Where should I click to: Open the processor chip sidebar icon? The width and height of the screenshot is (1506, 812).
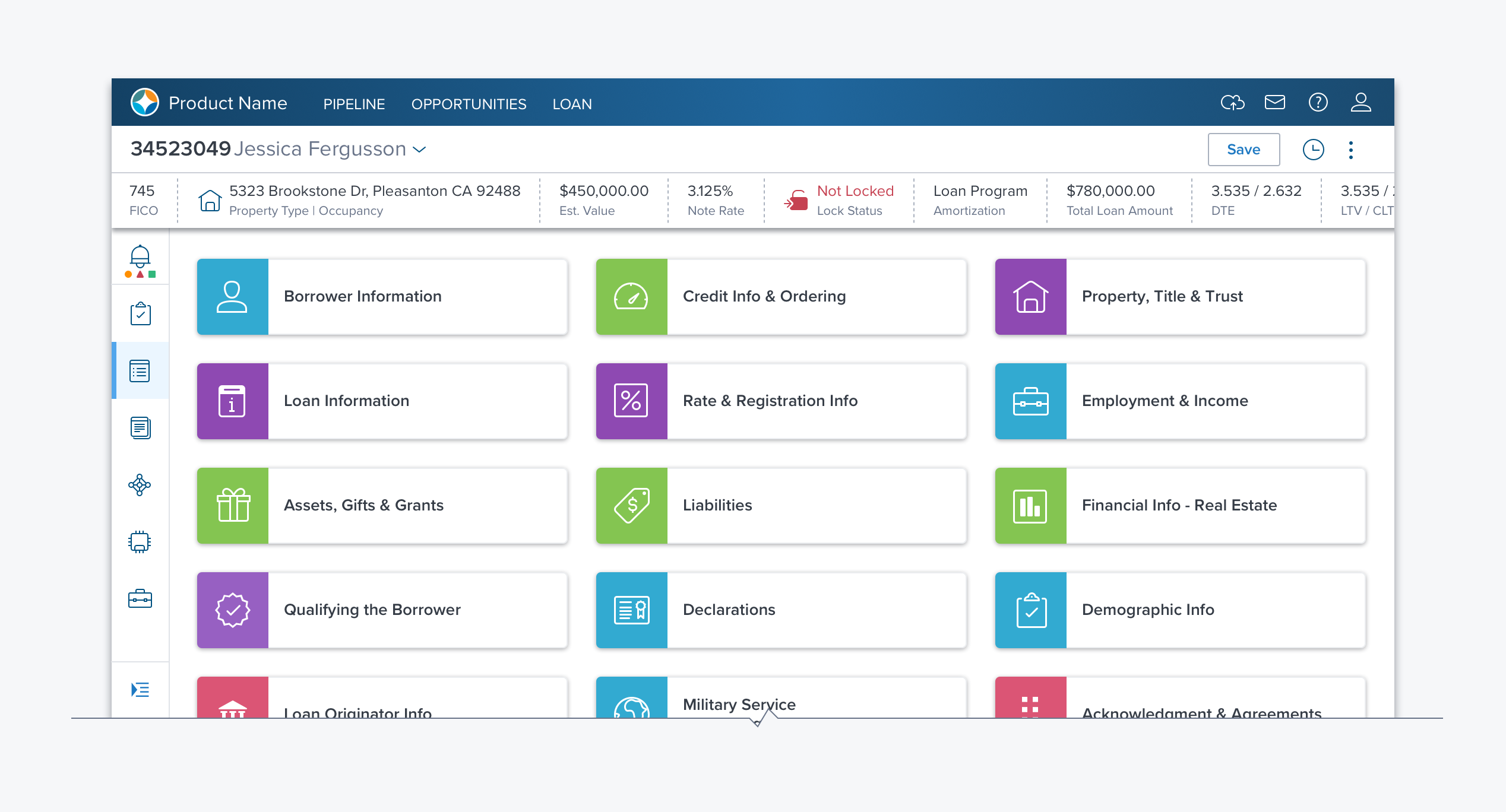click(x=140, y=541)
